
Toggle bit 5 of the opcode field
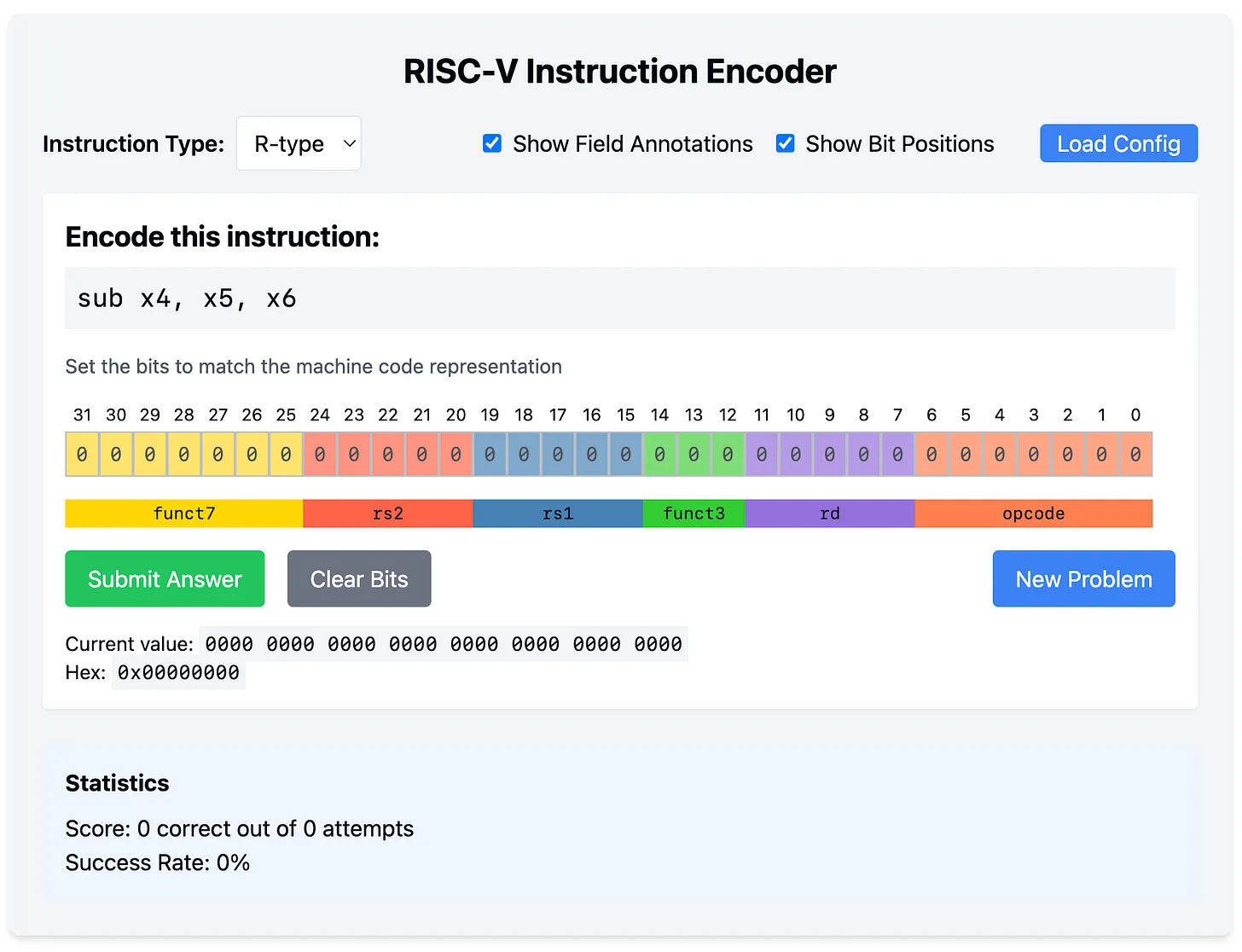point(966,455)
